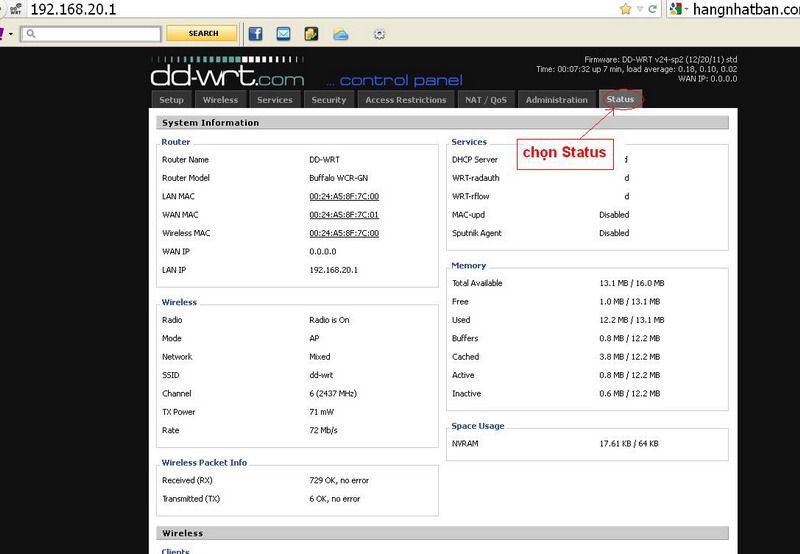
Task: Go to the Security tab
Action: 329,99
